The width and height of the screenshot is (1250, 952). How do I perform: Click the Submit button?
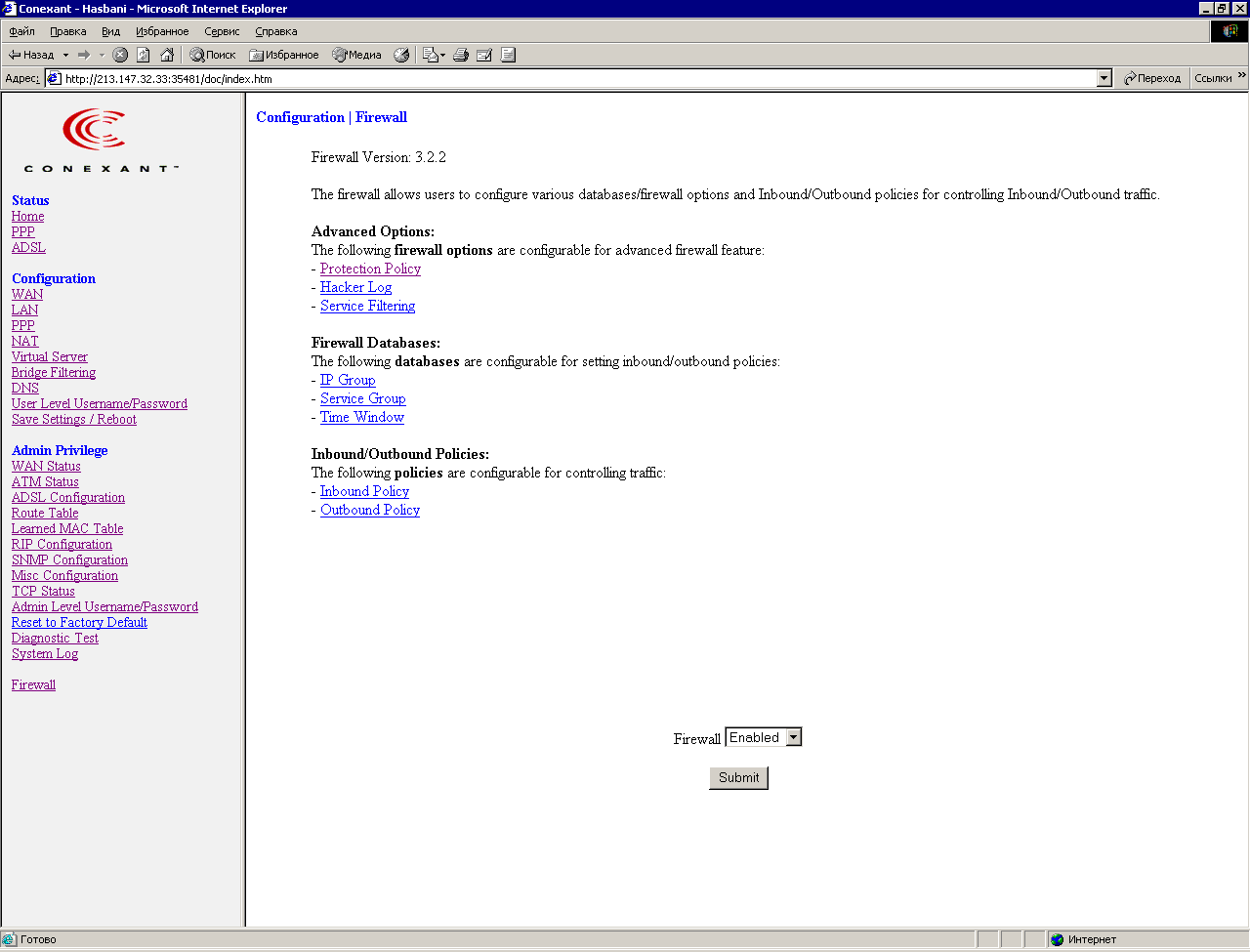pos(738,777)
